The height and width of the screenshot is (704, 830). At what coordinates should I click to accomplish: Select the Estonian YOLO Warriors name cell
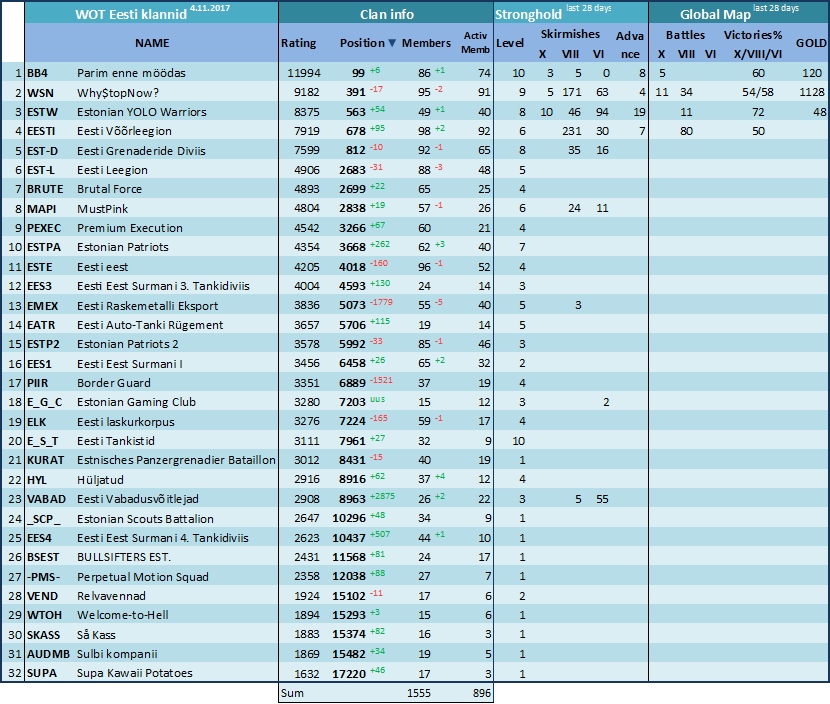pyautogui.click(x=142, y=112)
